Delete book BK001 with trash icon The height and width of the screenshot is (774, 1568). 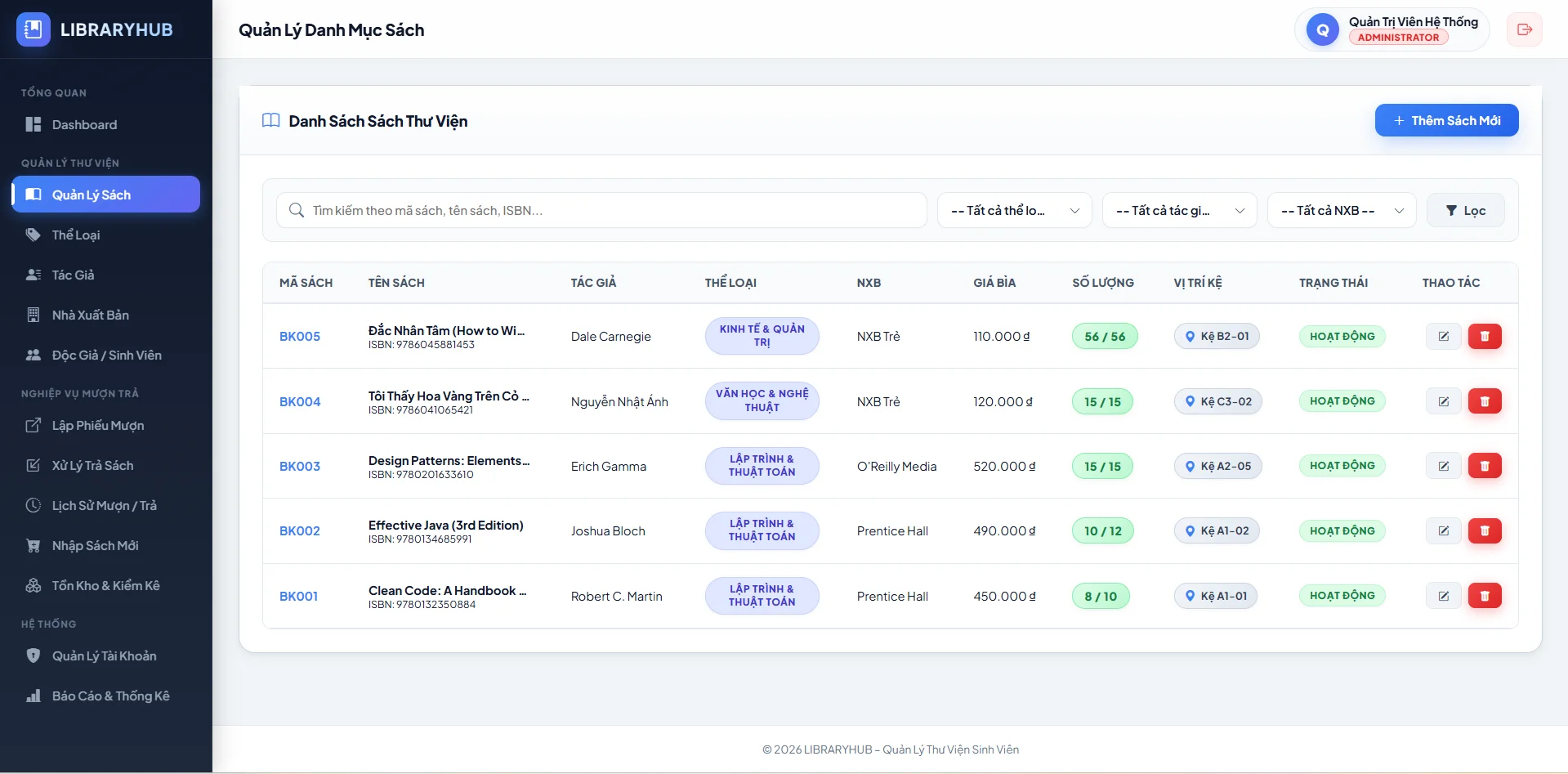(1485, 596)
